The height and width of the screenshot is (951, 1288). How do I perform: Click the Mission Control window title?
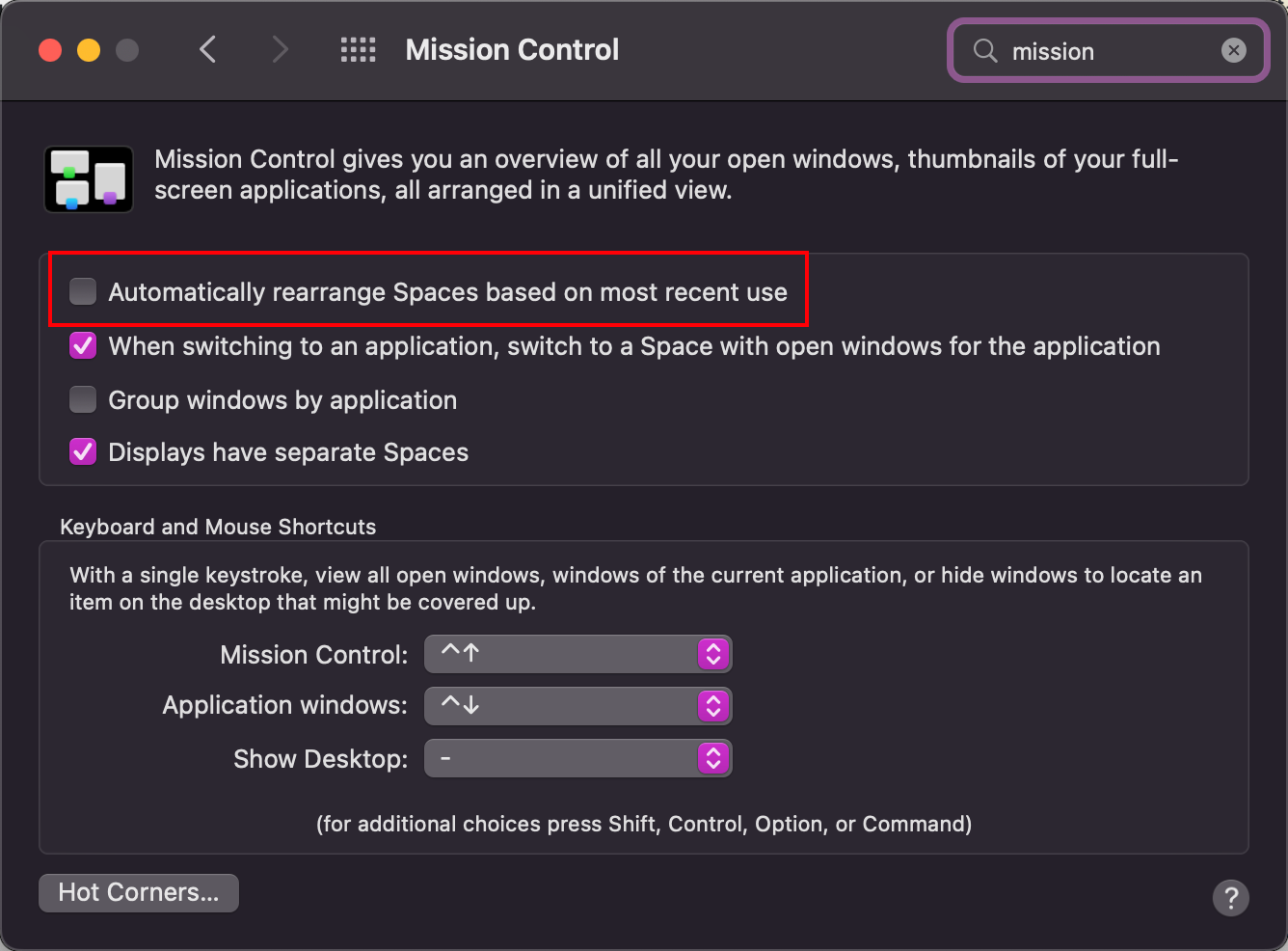coord(512,50)
